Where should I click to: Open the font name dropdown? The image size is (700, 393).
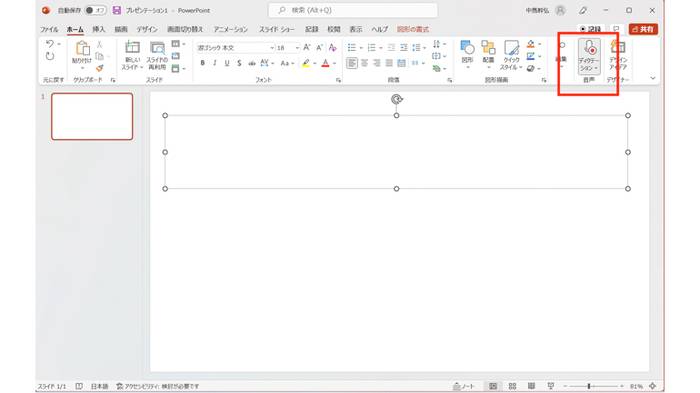(x=236, y=47)
